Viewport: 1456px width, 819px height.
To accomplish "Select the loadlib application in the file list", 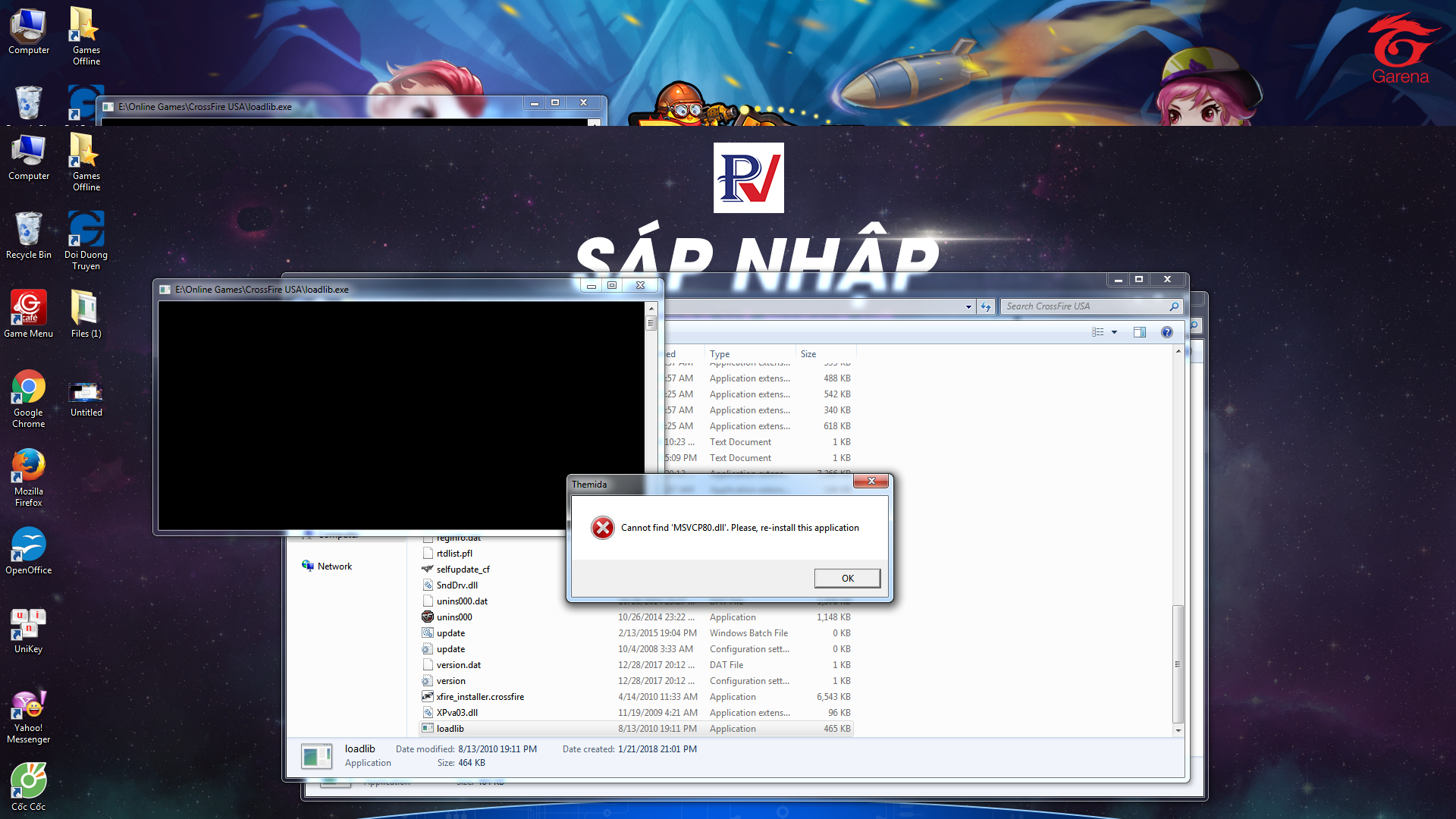I will (636, 729).
